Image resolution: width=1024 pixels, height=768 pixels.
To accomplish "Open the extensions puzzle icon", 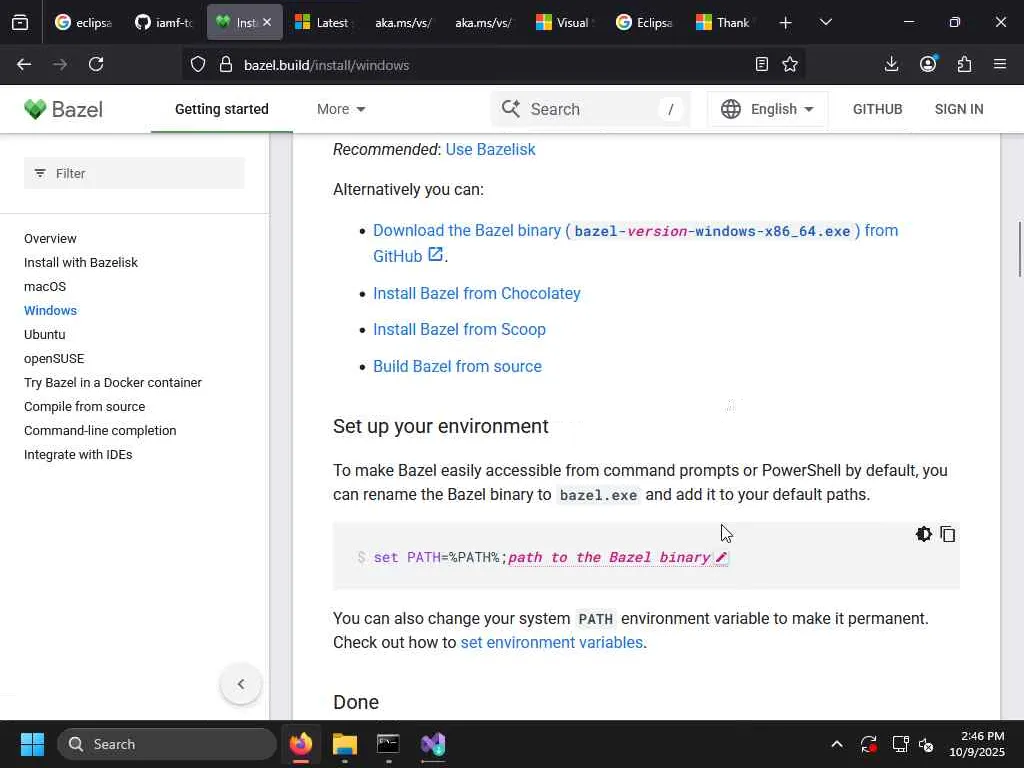I will click(964, 64).
